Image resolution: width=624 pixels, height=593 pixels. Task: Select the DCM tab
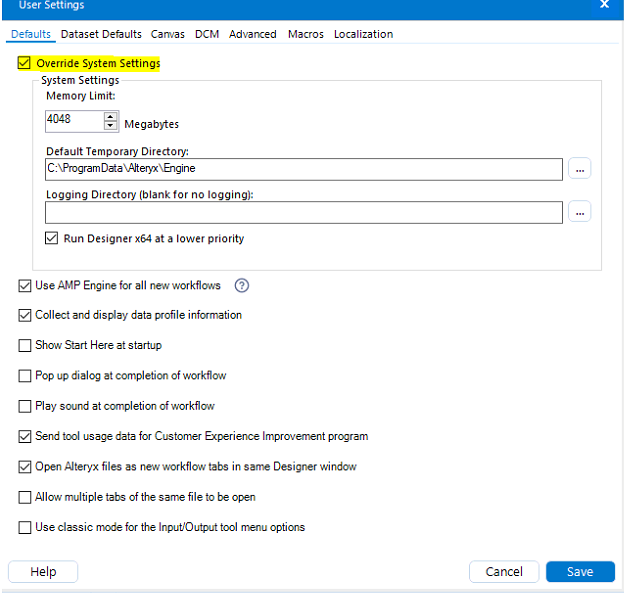pyautogui.click(x=207, y=34)
